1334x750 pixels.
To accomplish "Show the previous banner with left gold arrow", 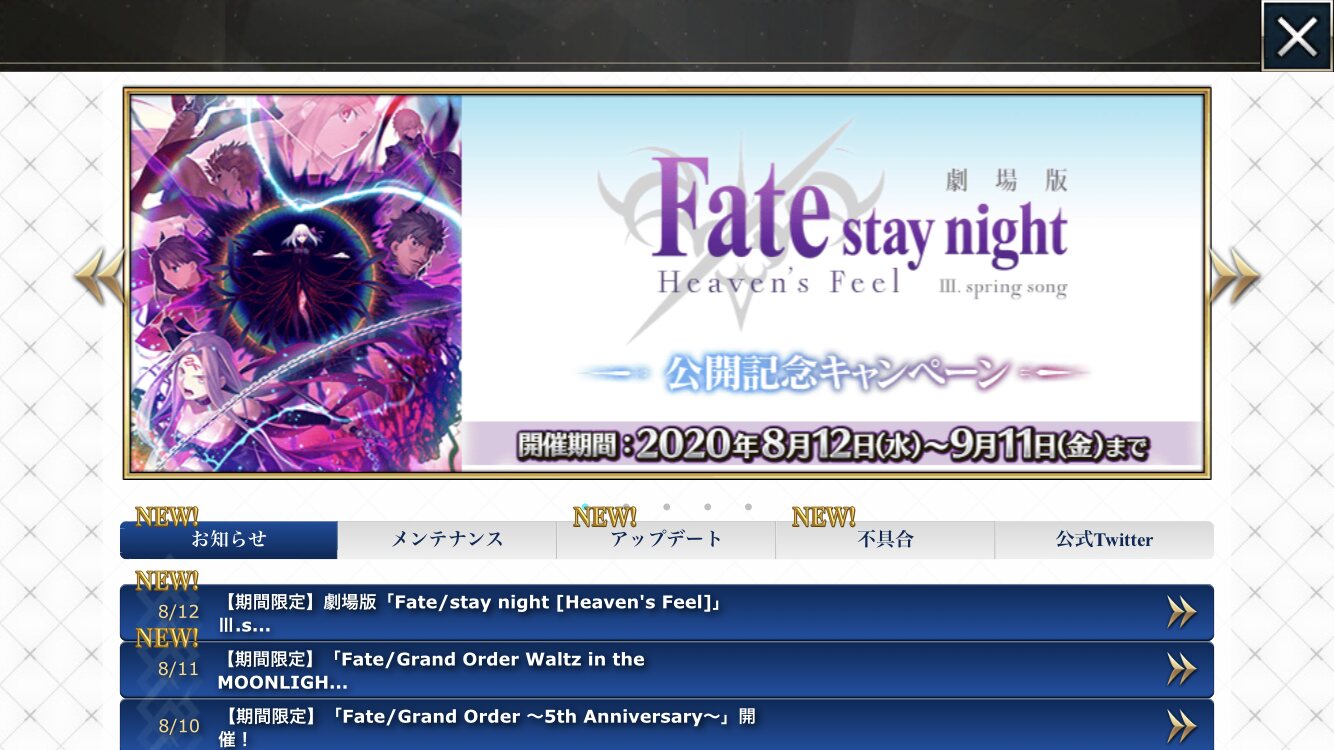I will tap(100, 276).
